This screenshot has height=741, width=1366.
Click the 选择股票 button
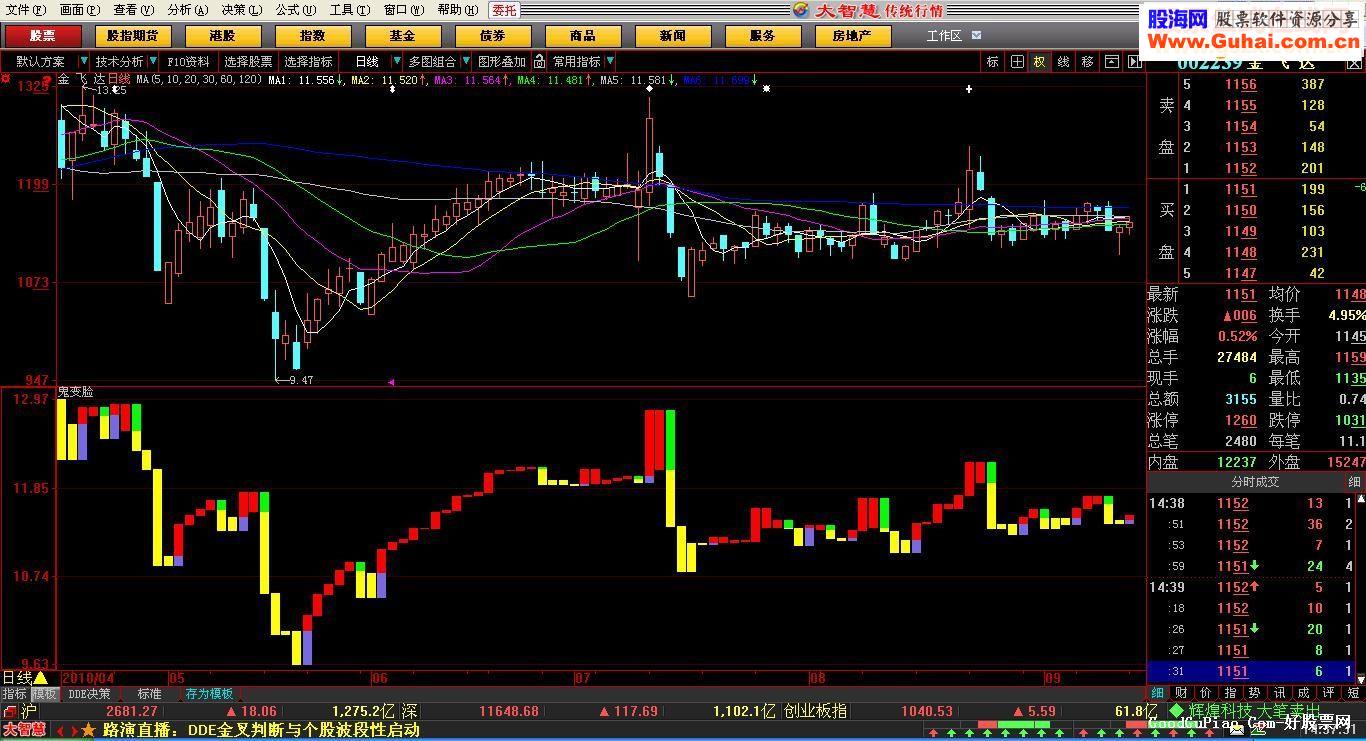pos(248,61)
